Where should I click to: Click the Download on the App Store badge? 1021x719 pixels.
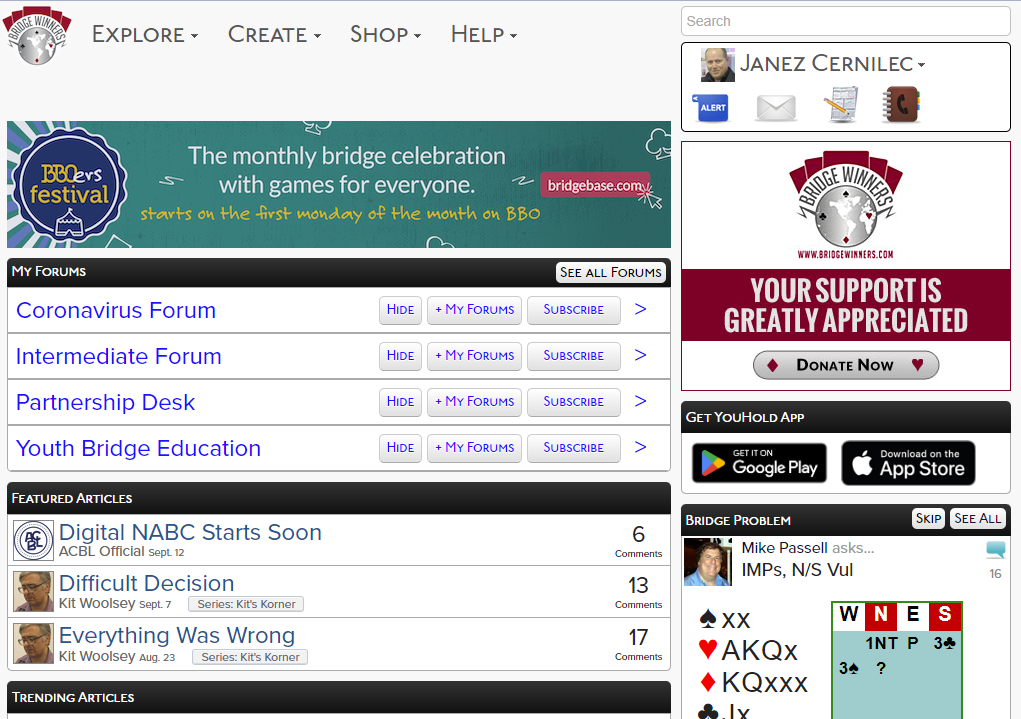[x=908, y=463]
